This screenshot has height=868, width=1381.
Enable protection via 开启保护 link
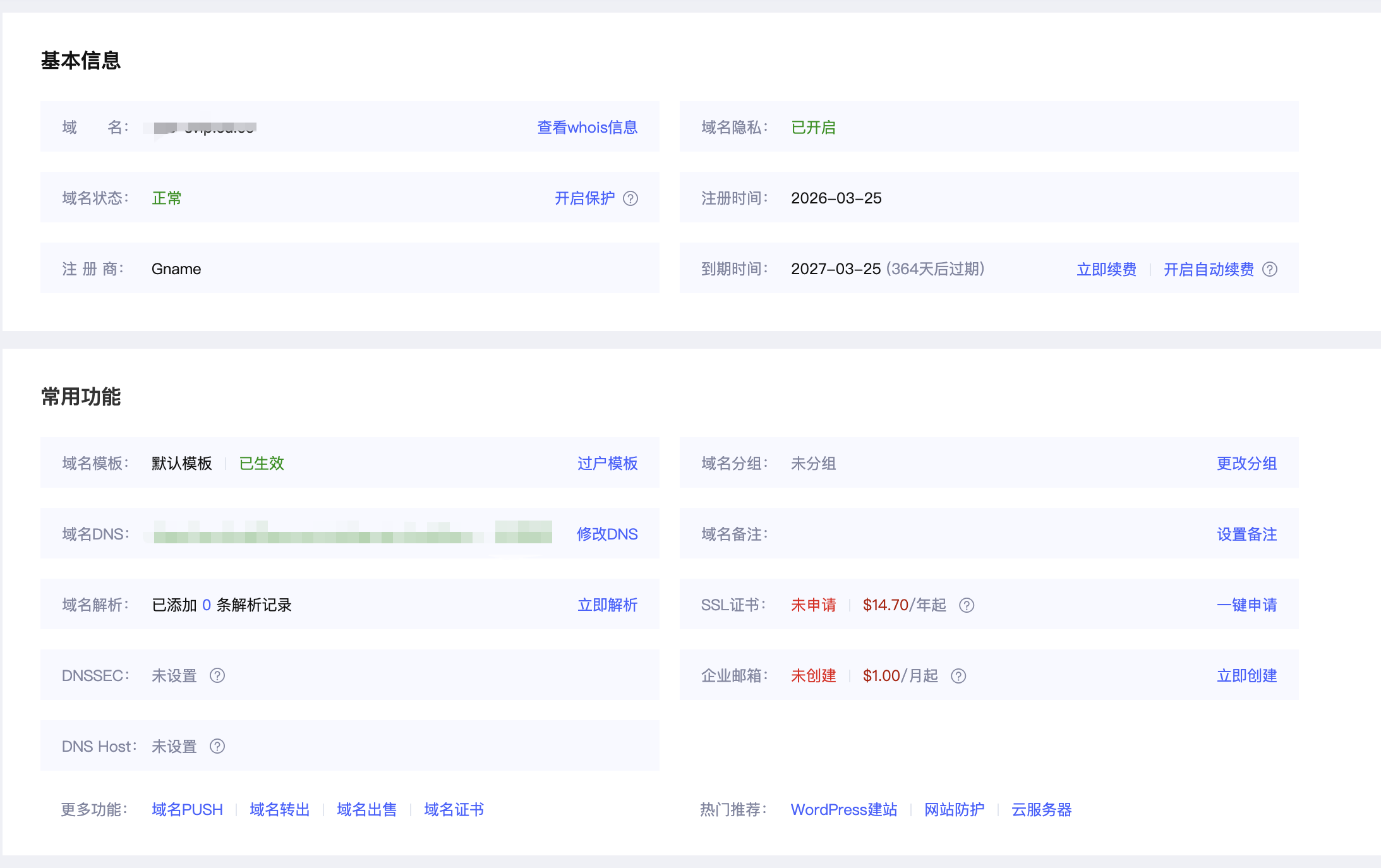point(584,198)
